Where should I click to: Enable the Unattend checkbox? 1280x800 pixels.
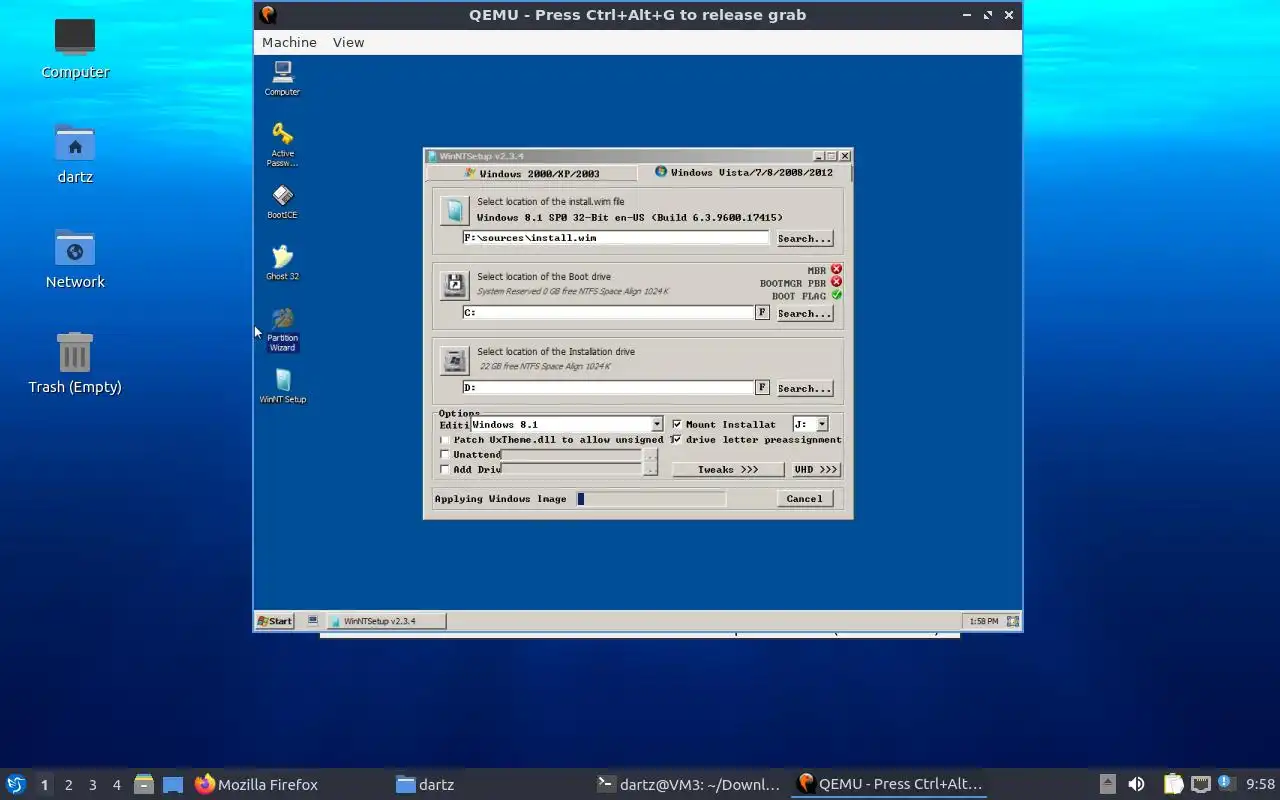point(445,454)
